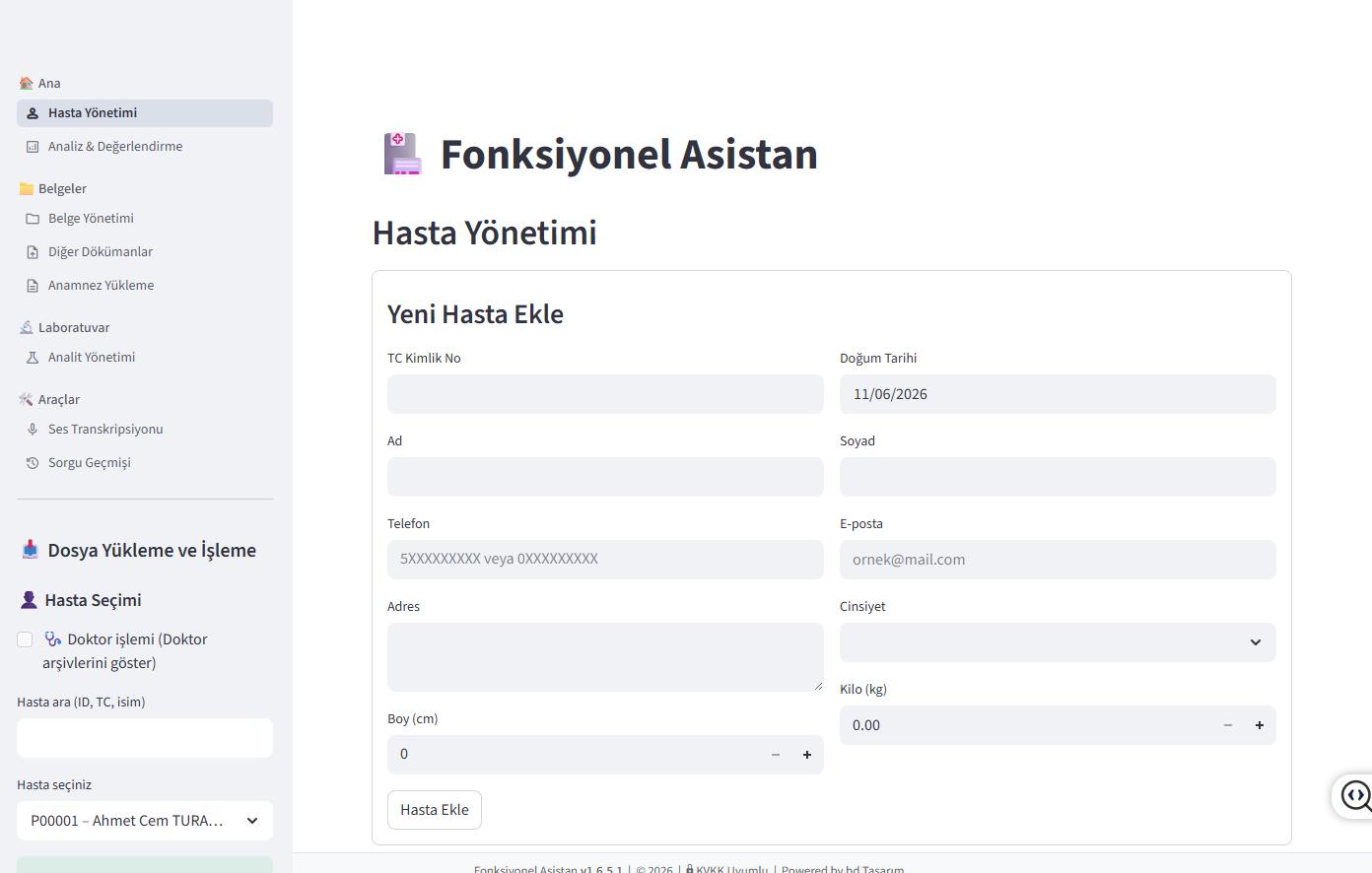This screenshot has width=1372, height=873.
Task: Open Anamnez Yükleme page
Action: [x=145, y=286]
